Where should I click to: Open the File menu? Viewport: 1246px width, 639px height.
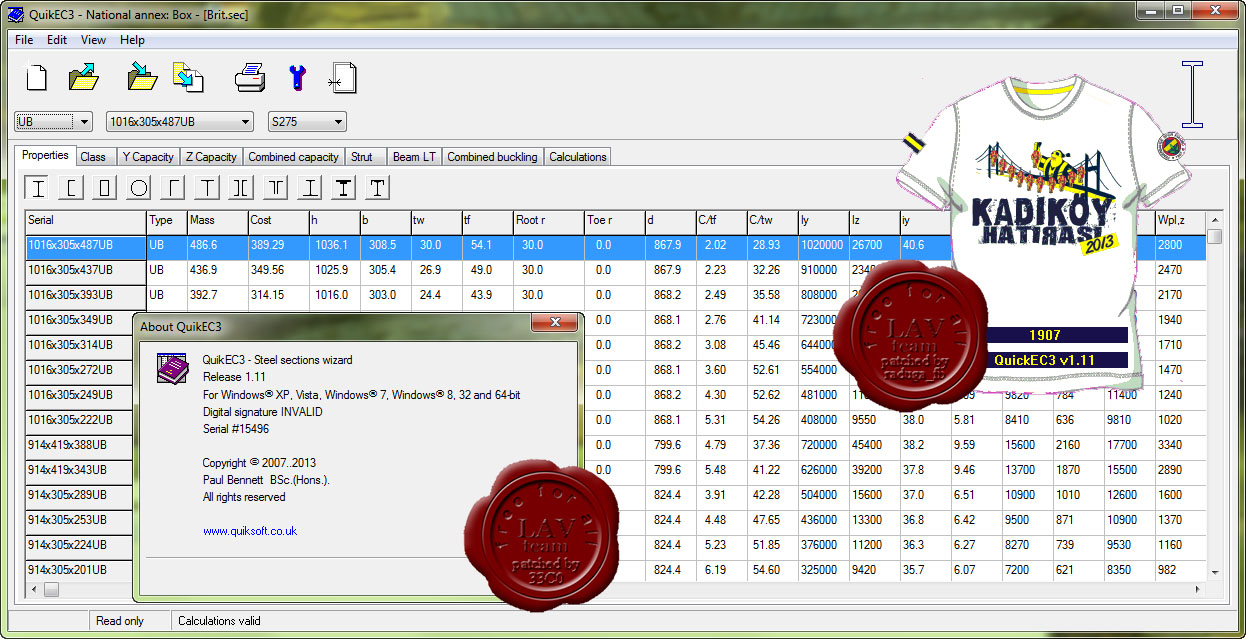click(x=24, y=40)
